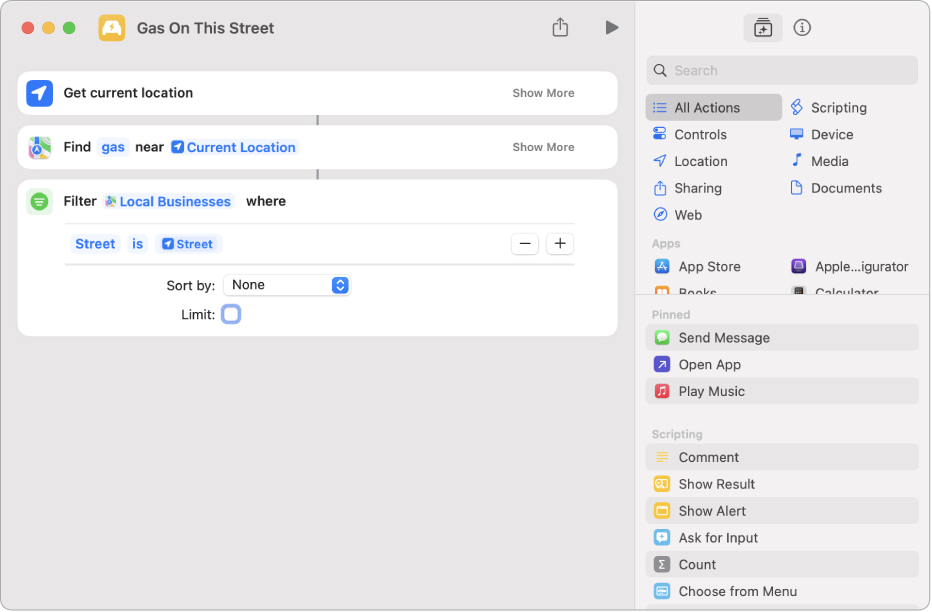Change the Street property in filter

pos(95,244)
